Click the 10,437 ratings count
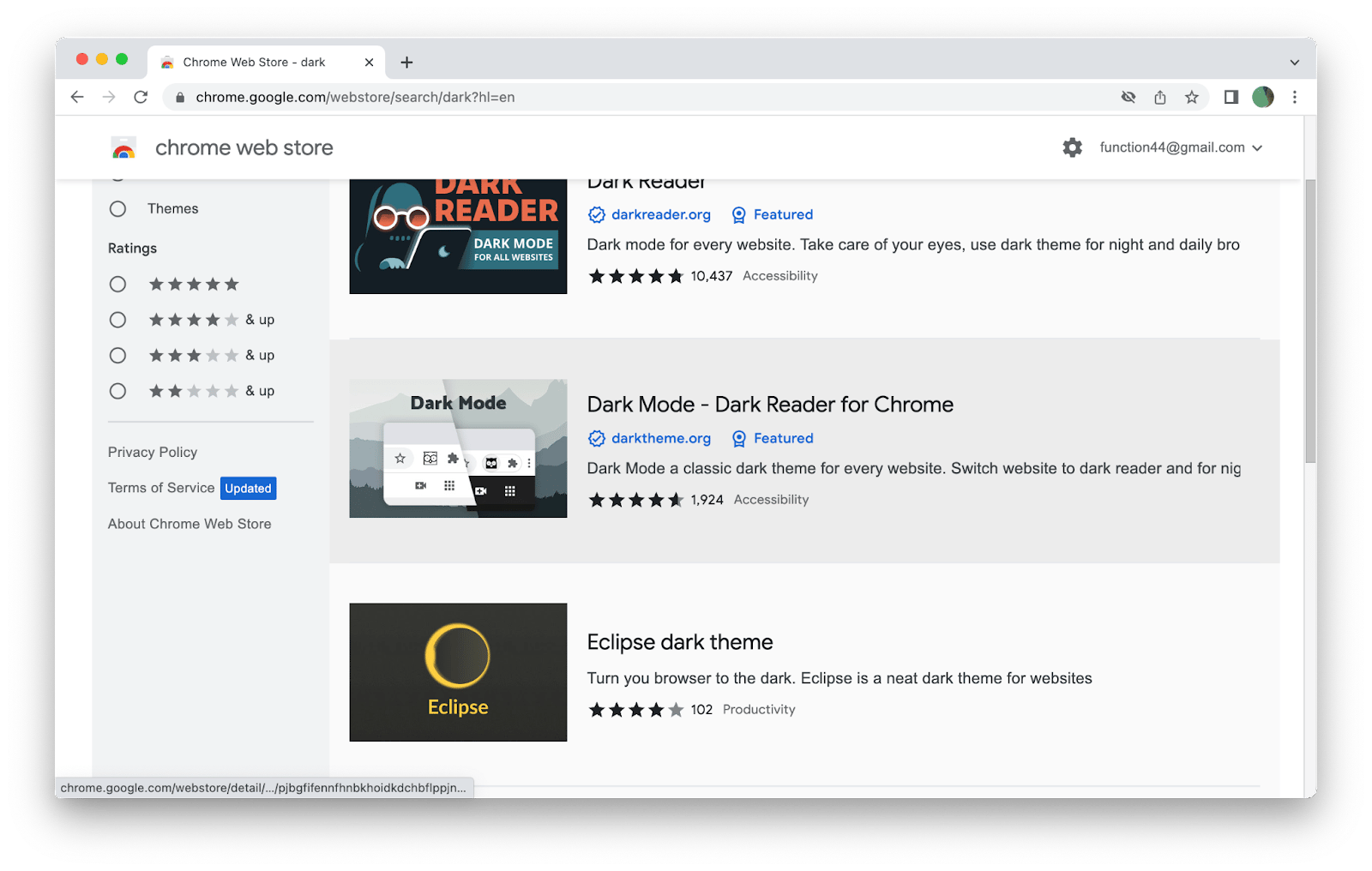 pos(712,276)
